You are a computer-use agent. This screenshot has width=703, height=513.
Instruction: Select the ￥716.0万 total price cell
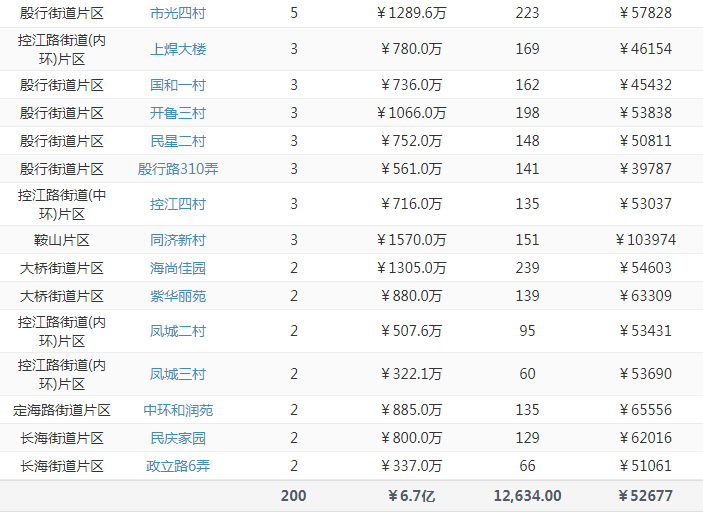click(x=411, y=204)
